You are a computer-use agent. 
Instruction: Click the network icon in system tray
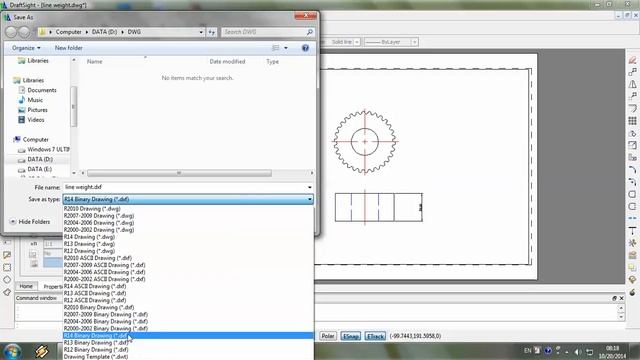point(589,351)
